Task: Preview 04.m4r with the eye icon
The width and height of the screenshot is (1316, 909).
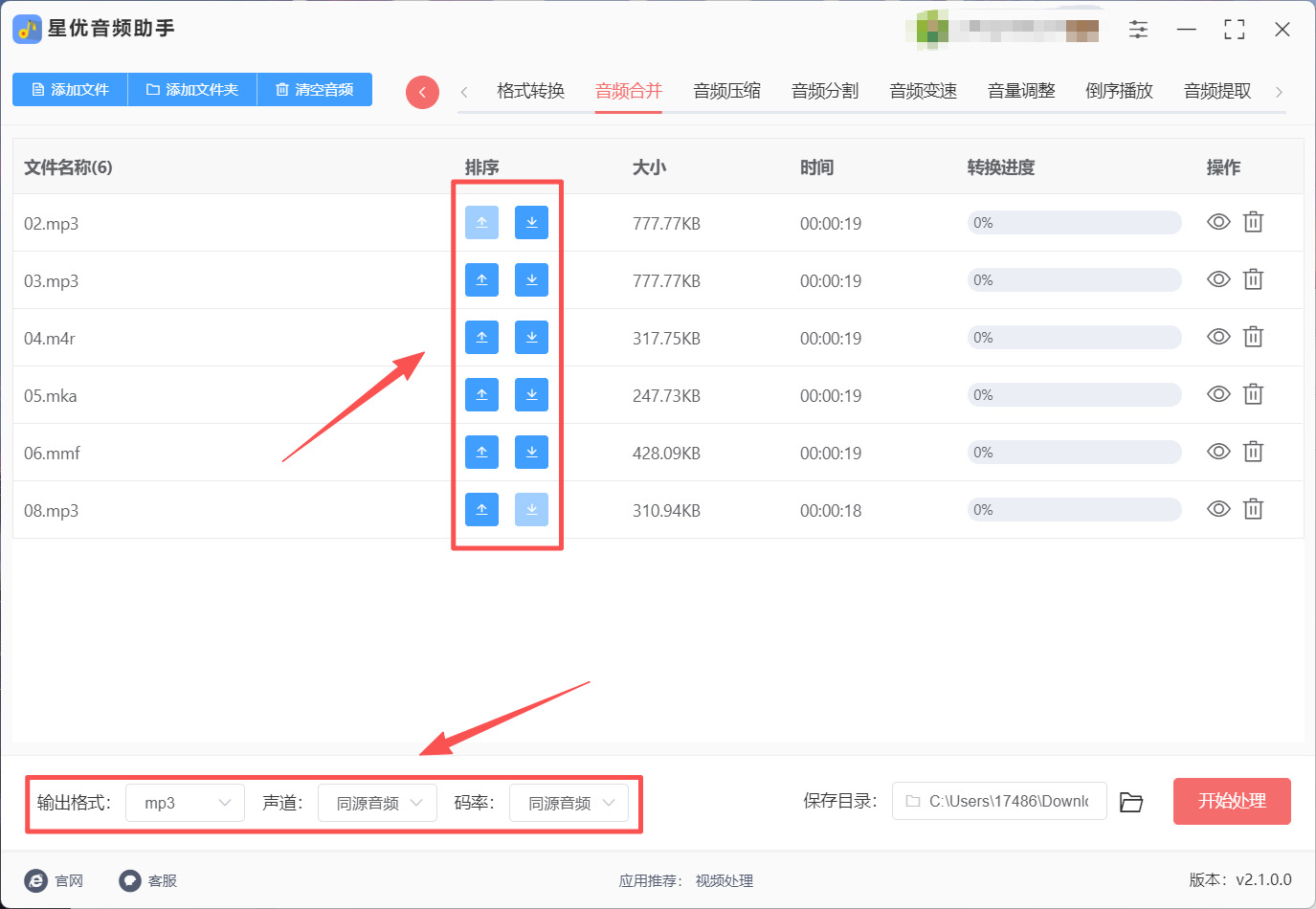Action: click(1218, 337)
